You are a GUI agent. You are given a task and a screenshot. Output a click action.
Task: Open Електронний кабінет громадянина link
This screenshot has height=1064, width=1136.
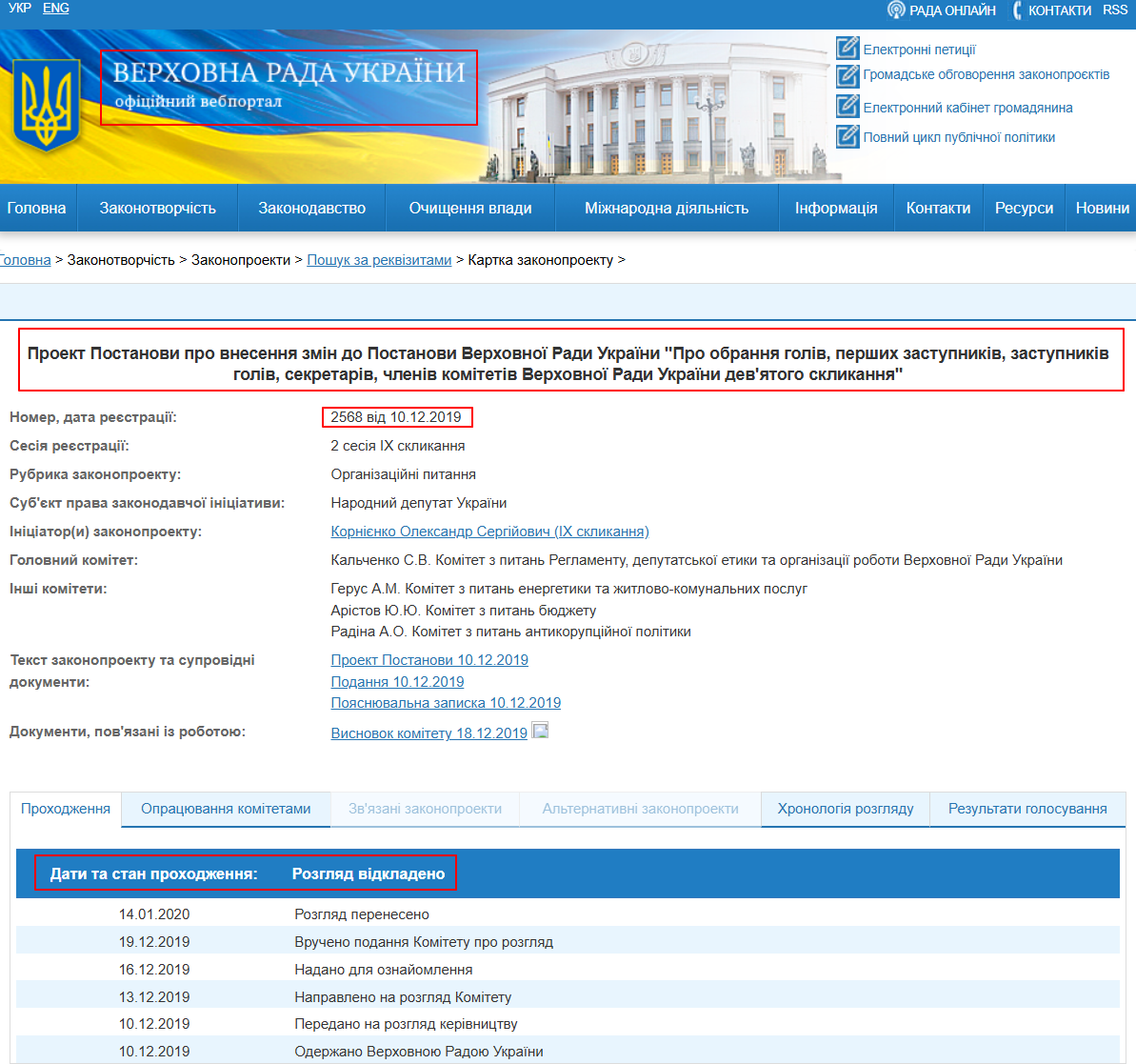pyautogui.click(x=967, y=108)
